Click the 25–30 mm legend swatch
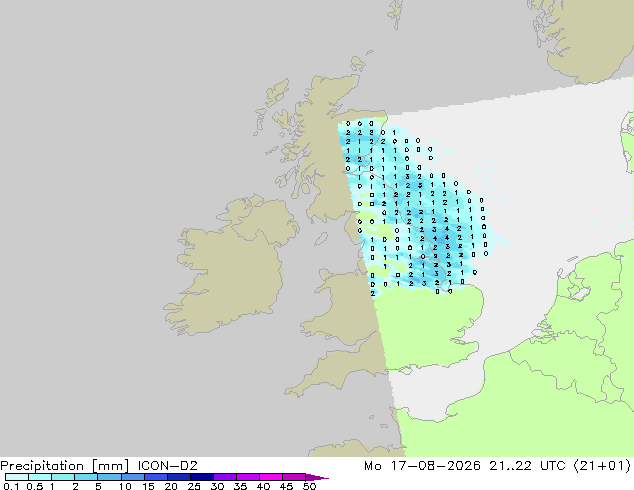Image resolution: width=634 pixels, height=490 pixels. click(x=201, y=477)
